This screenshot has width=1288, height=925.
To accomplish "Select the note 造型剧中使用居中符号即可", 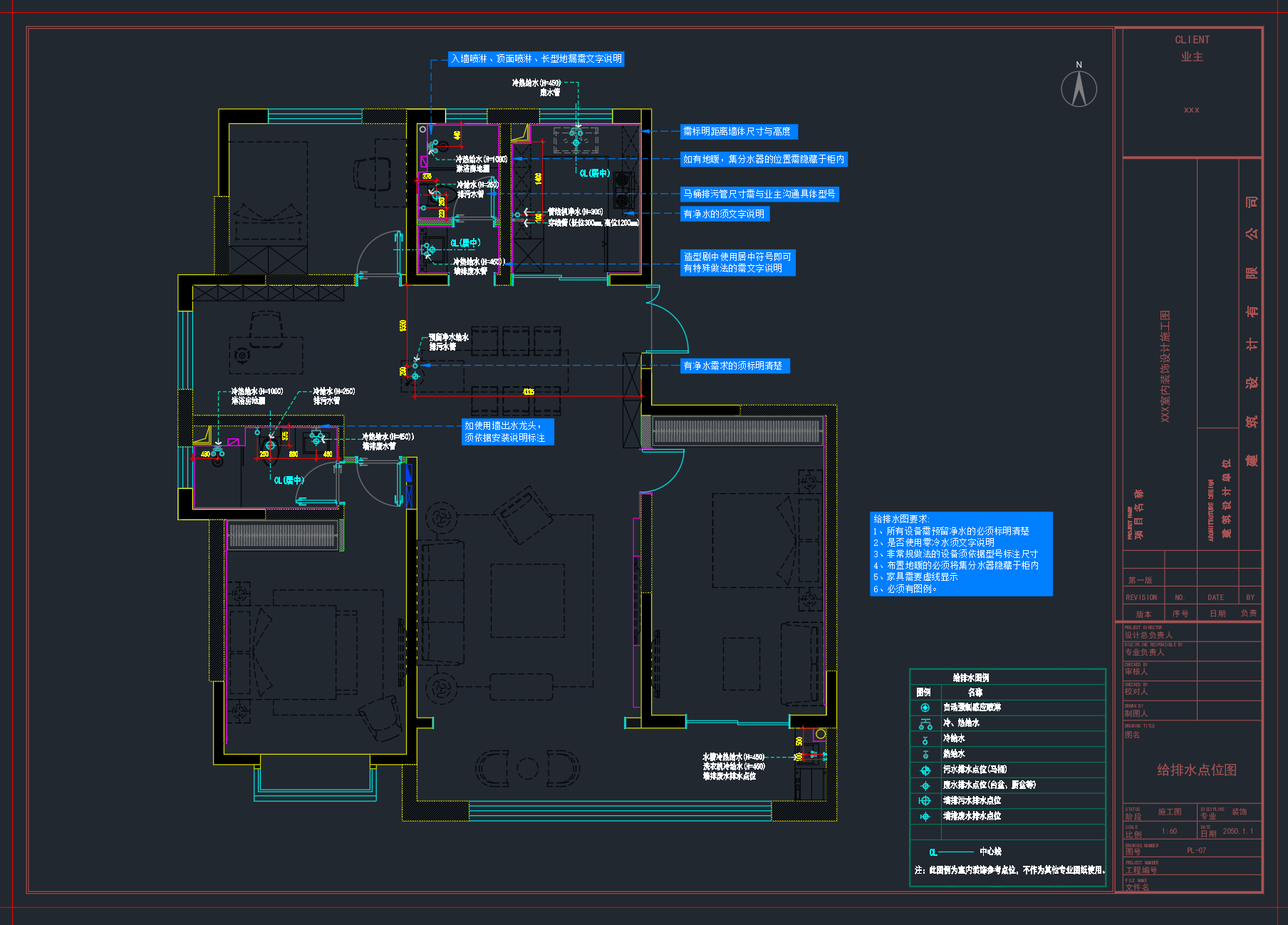I will click(737, 257).
